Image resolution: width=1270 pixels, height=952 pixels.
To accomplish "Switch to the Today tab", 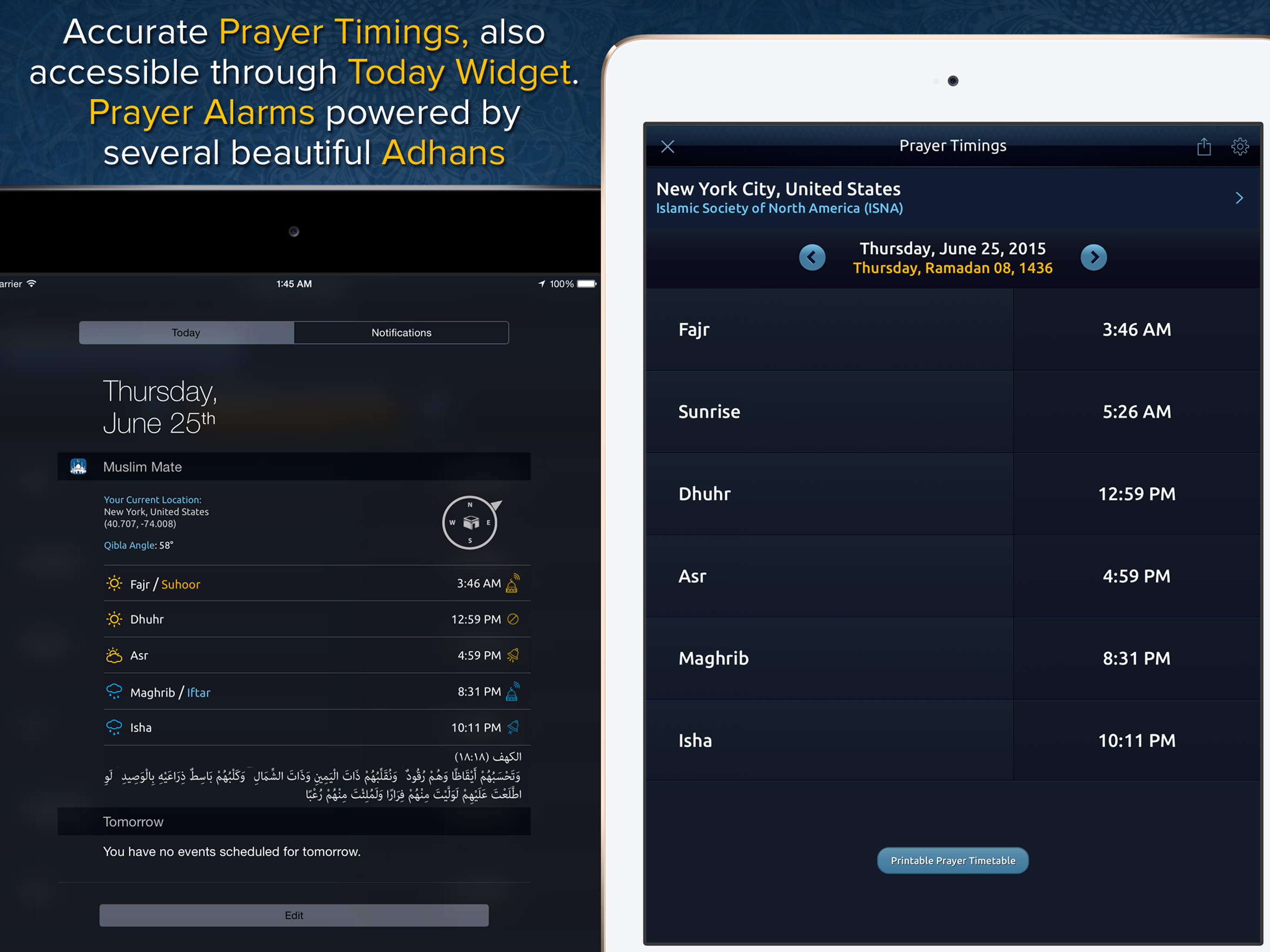I will pos(186,332).
